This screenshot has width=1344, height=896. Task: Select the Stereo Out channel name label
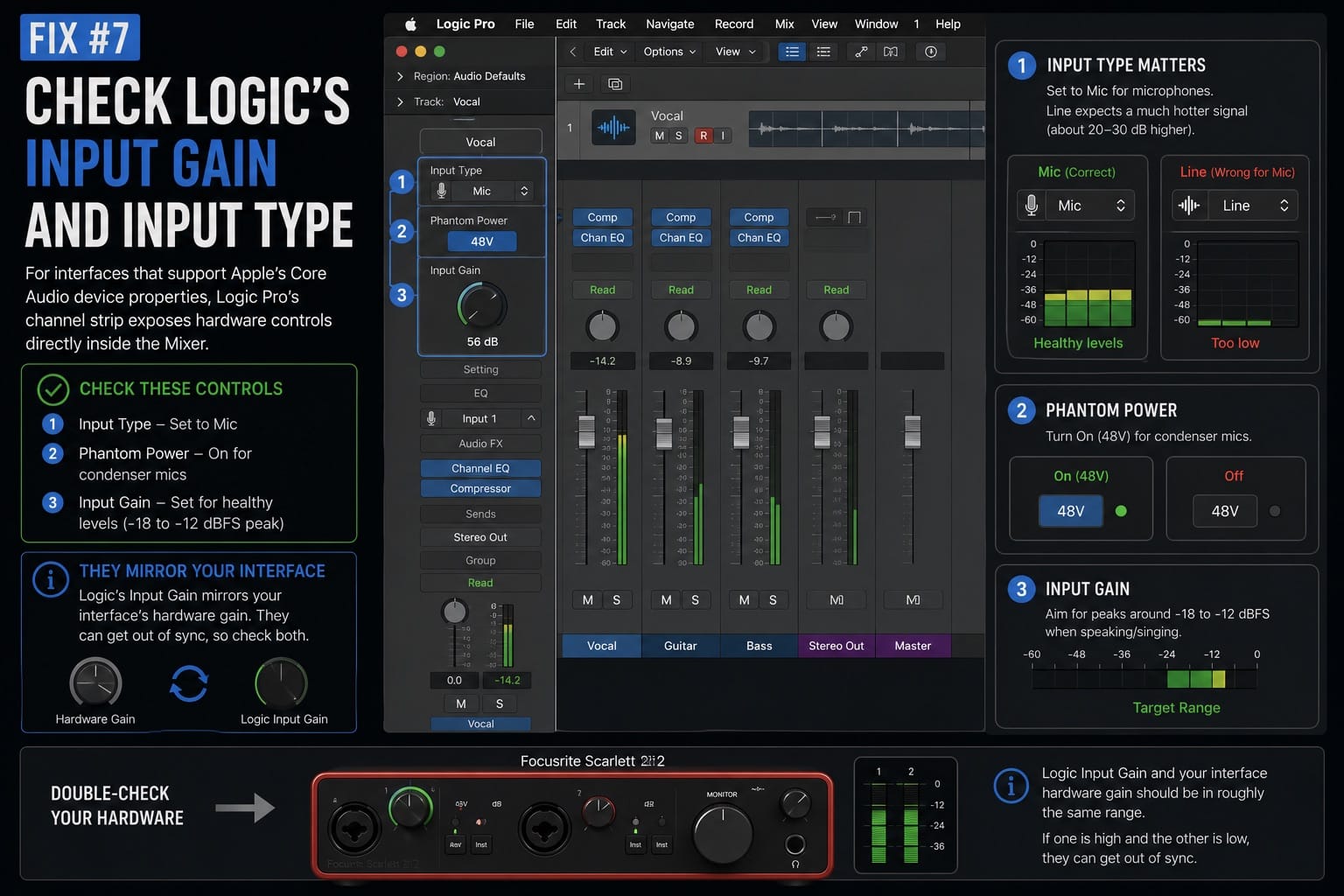pyautogui.click(x=836, y=646)
